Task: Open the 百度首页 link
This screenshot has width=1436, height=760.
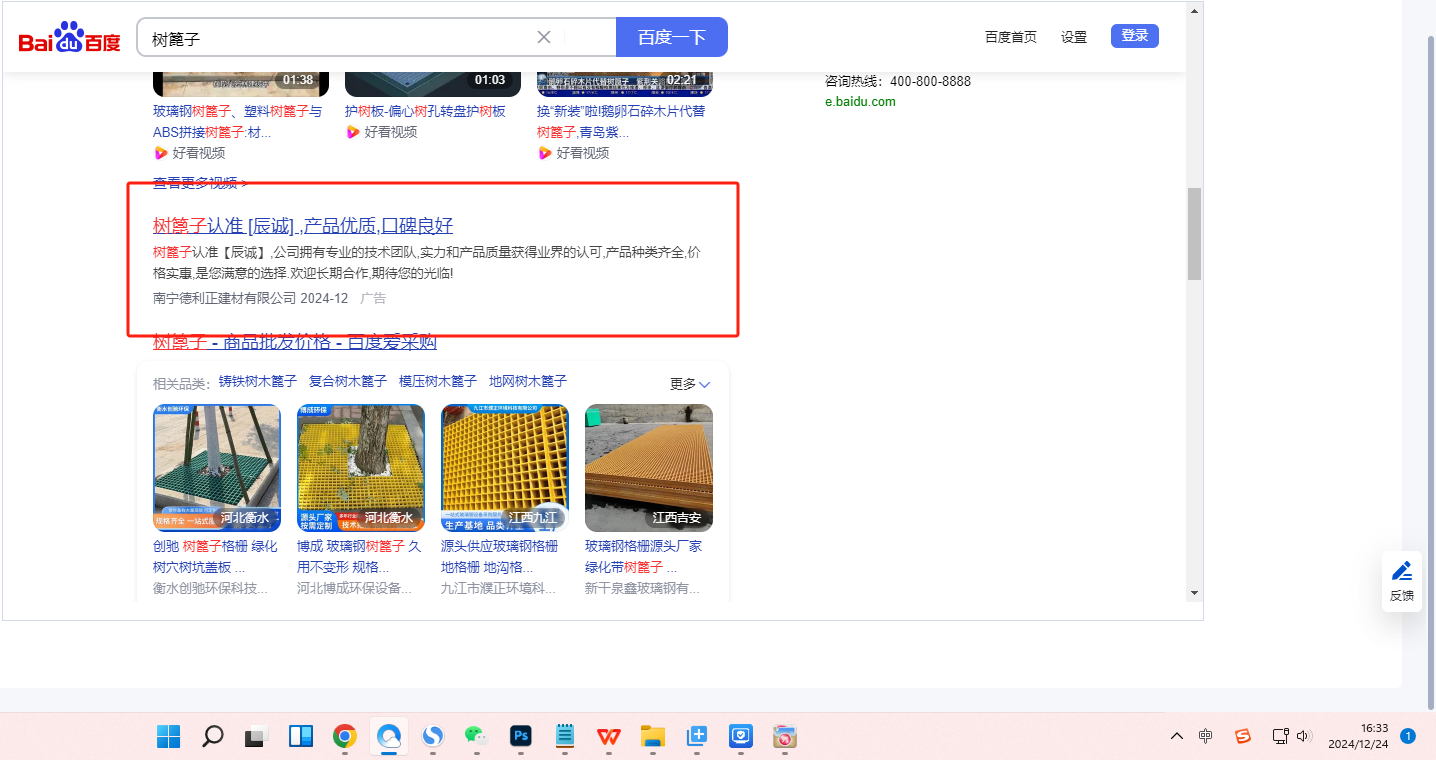Action: [1011, 37]
